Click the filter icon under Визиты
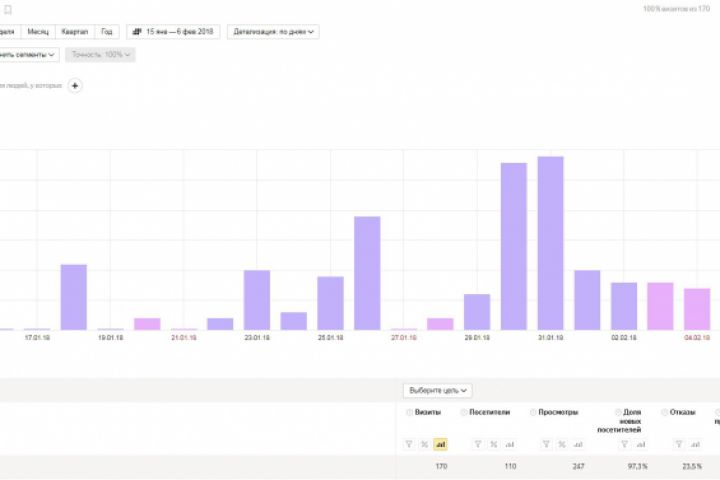720x480 pixels. [x=409, y=444]
